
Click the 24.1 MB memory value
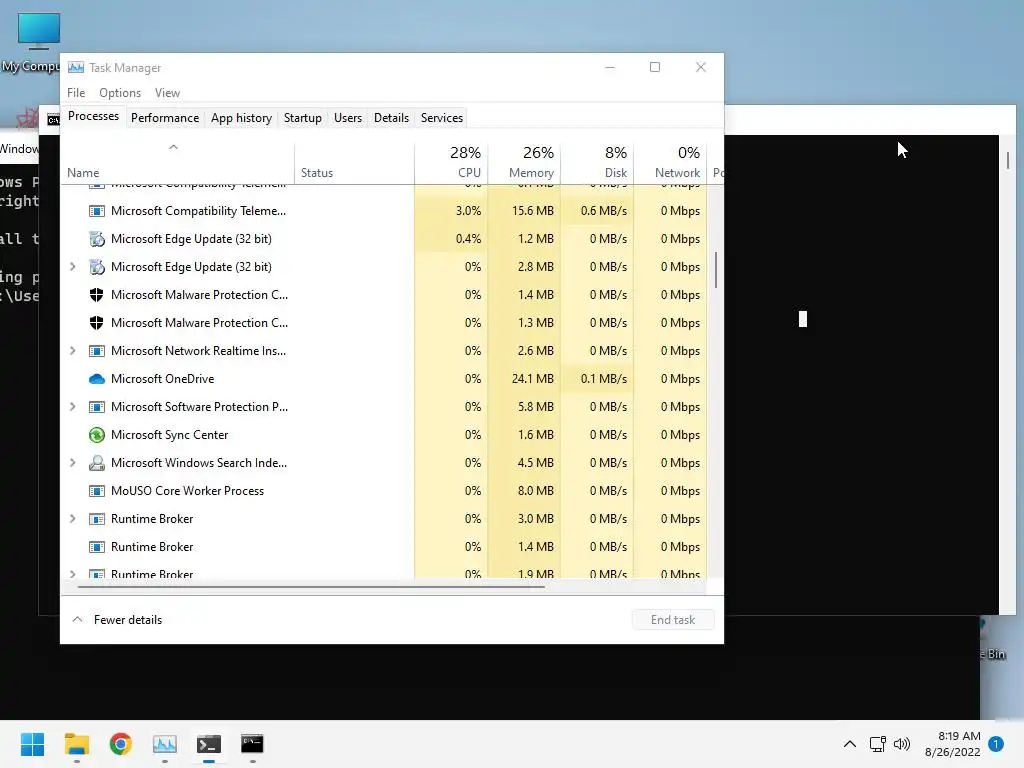(532, 379)
